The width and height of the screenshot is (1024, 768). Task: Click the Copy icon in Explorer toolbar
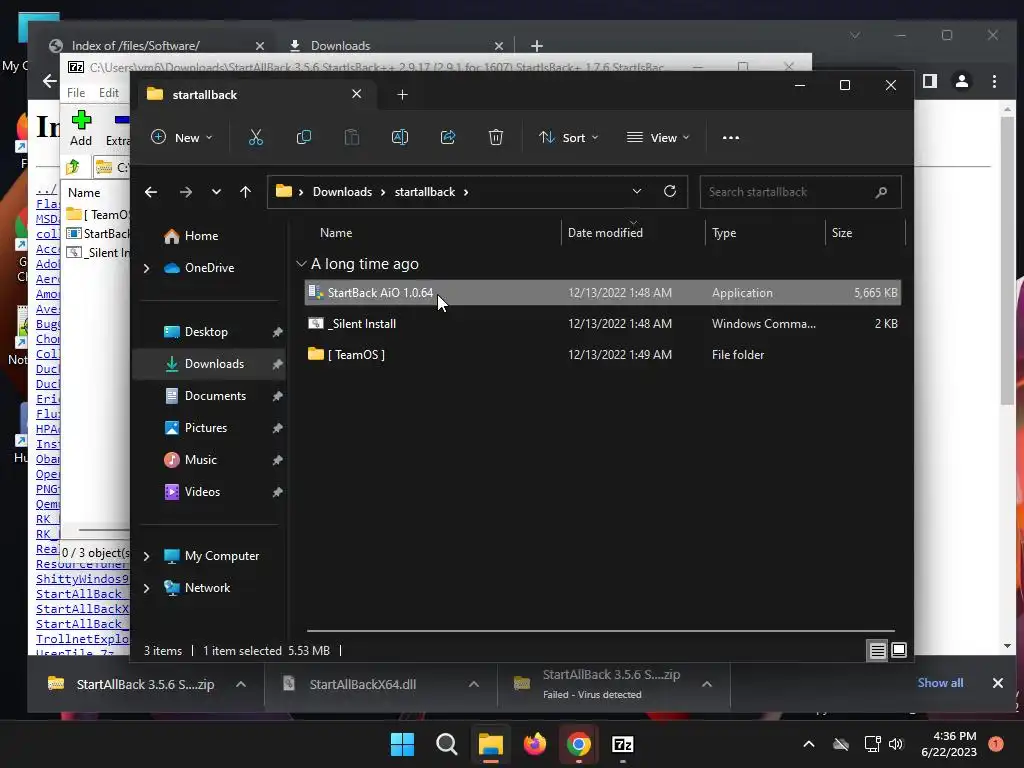point(304,138)
